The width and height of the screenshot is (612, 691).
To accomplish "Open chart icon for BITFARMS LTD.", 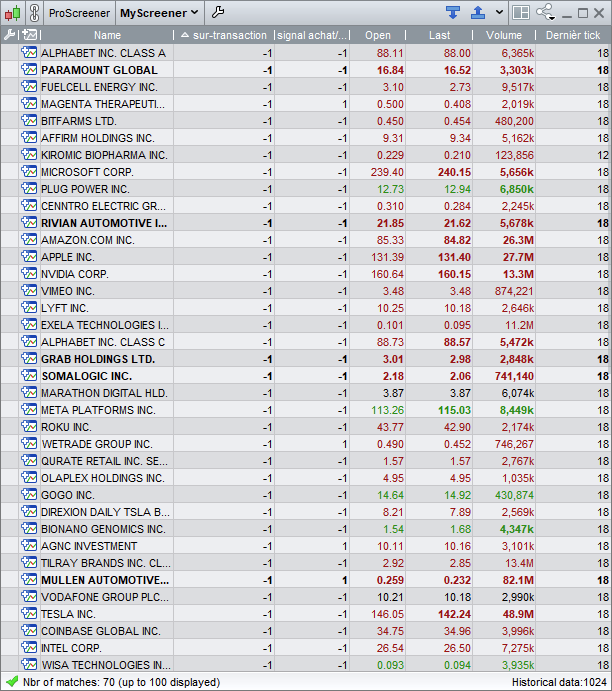I will pos(29,120).
